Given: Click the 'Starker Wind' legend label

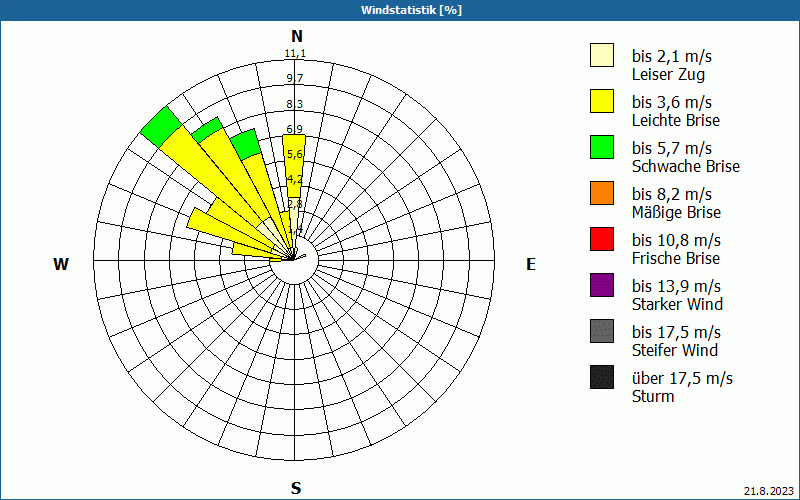Looking at the screenshot, I should (678, 304).
